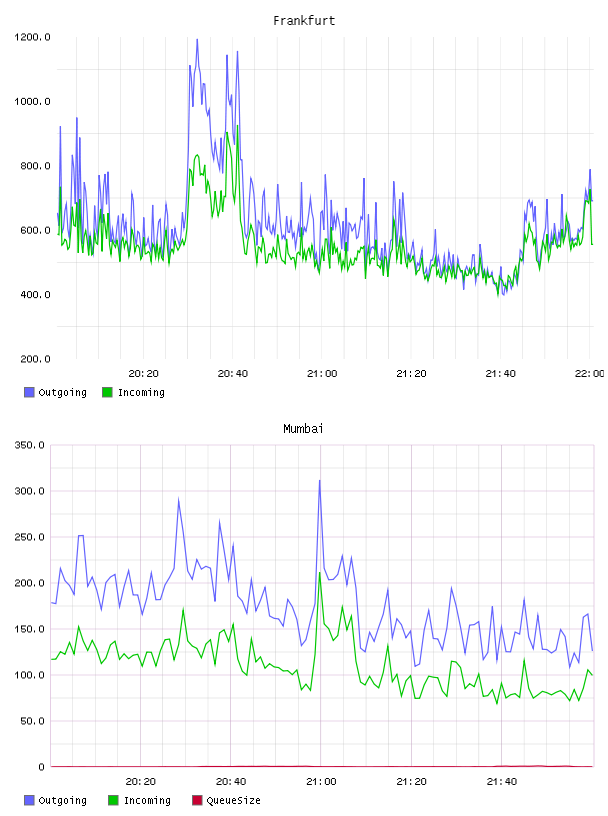Click the red QueueSize swatch in Mumbai legend

[197, 800]
